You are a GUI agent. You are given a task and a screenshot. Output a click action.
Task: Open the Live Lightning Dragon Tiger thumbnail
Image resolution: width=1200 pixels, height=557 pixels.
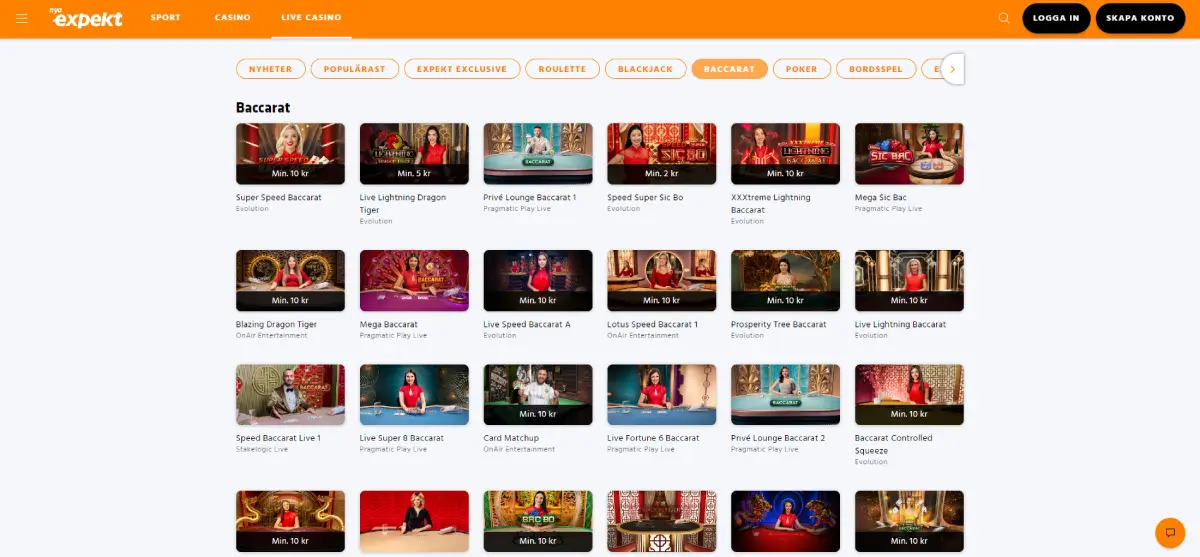(414, 154)
